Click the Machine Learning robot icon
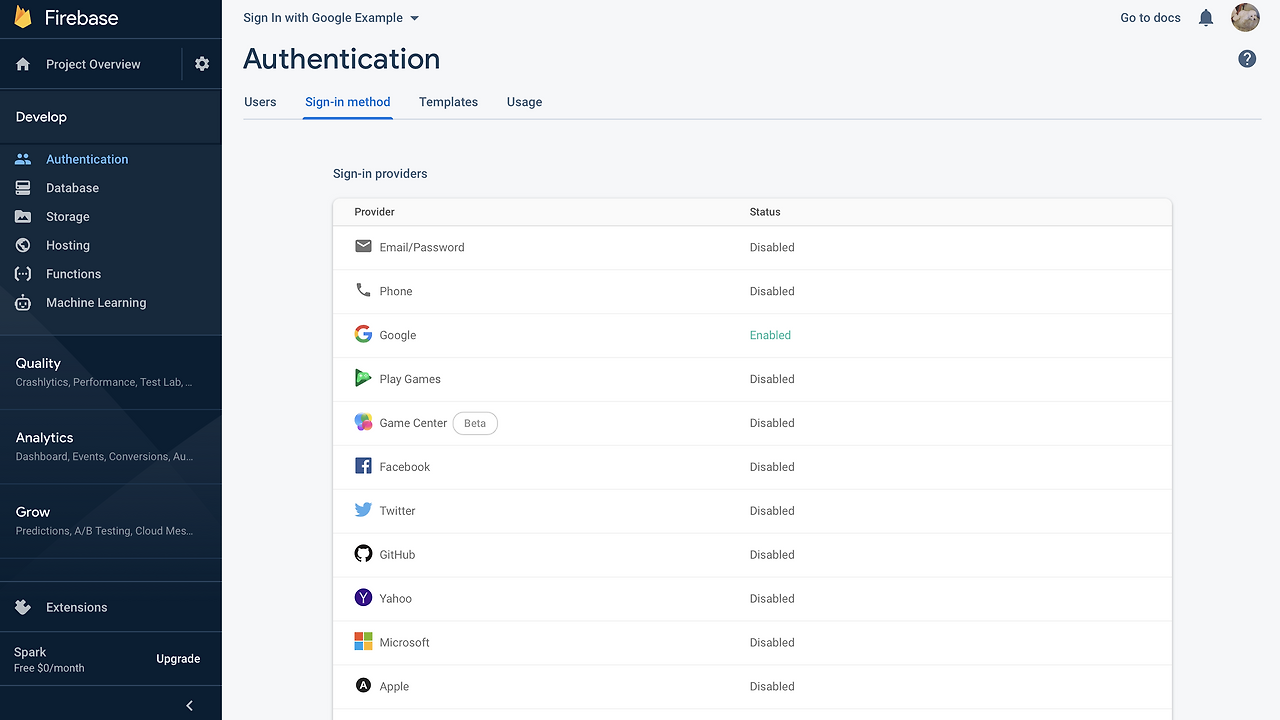The height and width of the screenshot is (720, 1280). click(x=23, y=303)
